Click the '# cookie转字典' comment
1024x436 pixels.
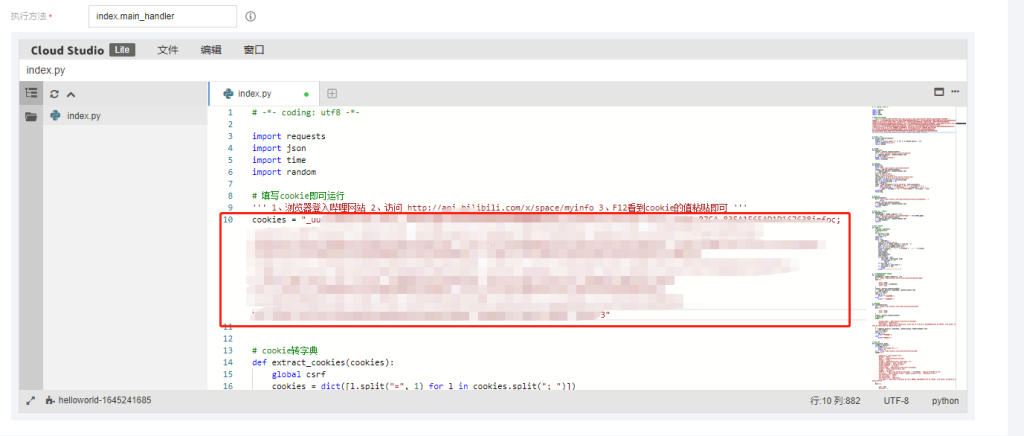[283, 350]
